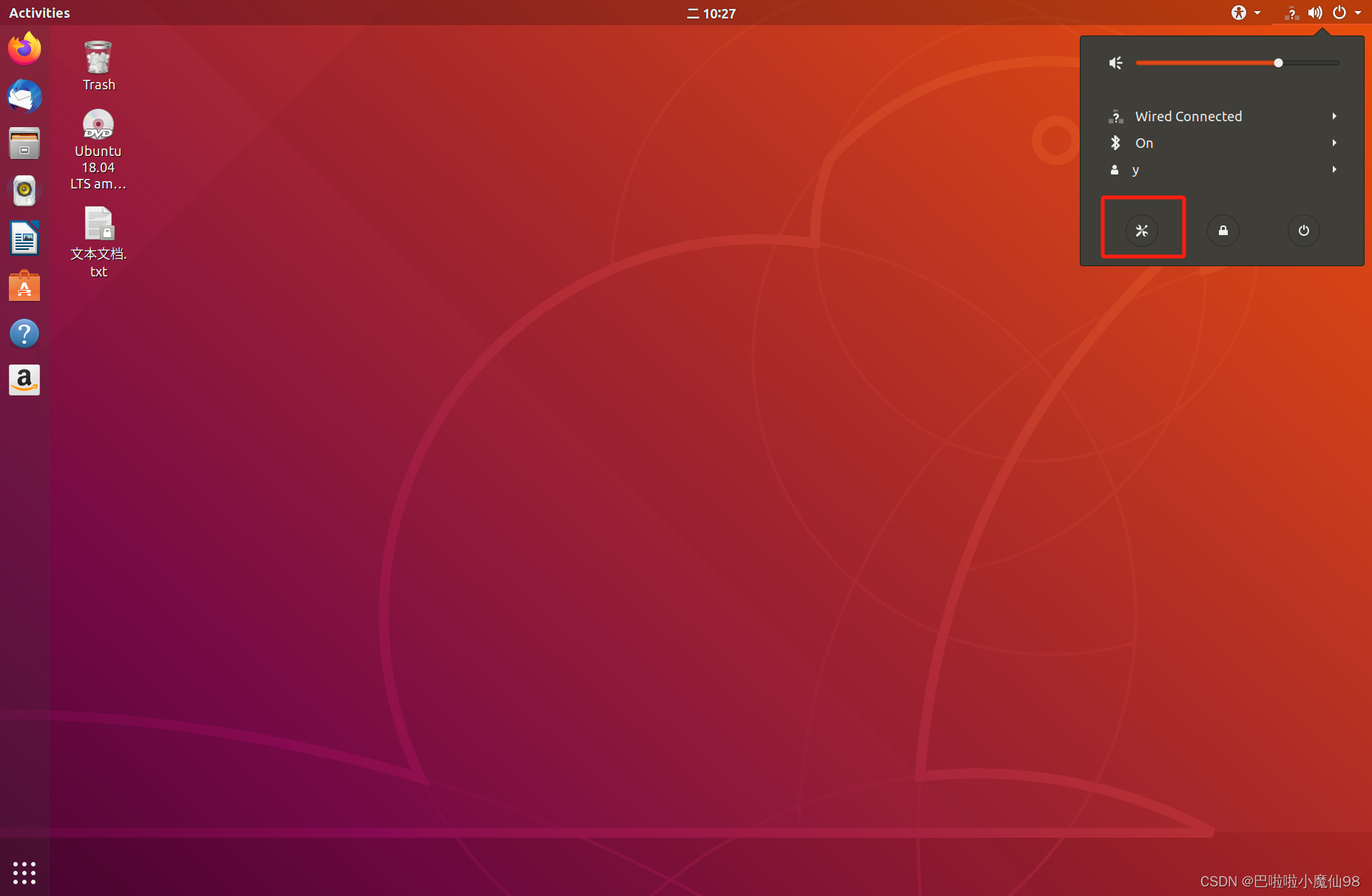Open Settings from the system menu
Image resolution: width=1372 pixels, height=896 pixels.
(x=1143, y=230)
